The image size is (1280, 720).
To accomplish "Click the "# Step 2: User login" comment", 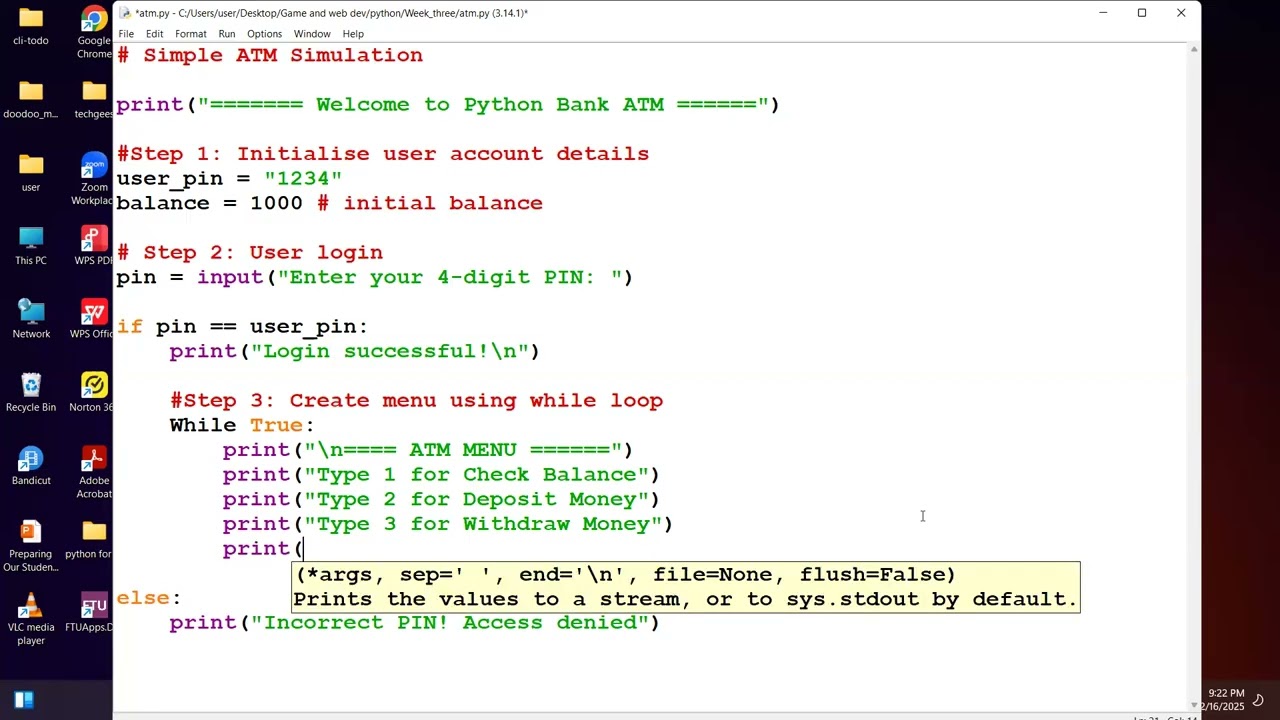I will pyautogui.click(x=250, y=252).
